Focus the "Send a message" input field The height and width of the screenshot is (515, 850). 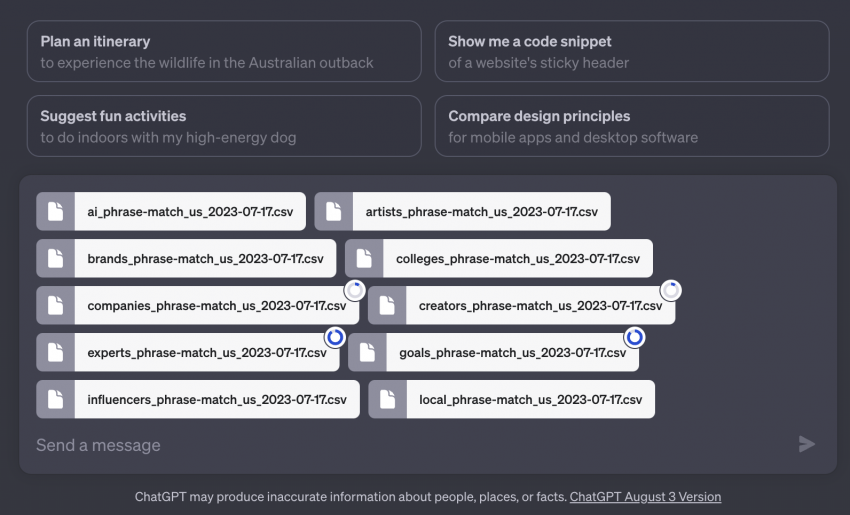pyautogui.click(x=400, y=445)
